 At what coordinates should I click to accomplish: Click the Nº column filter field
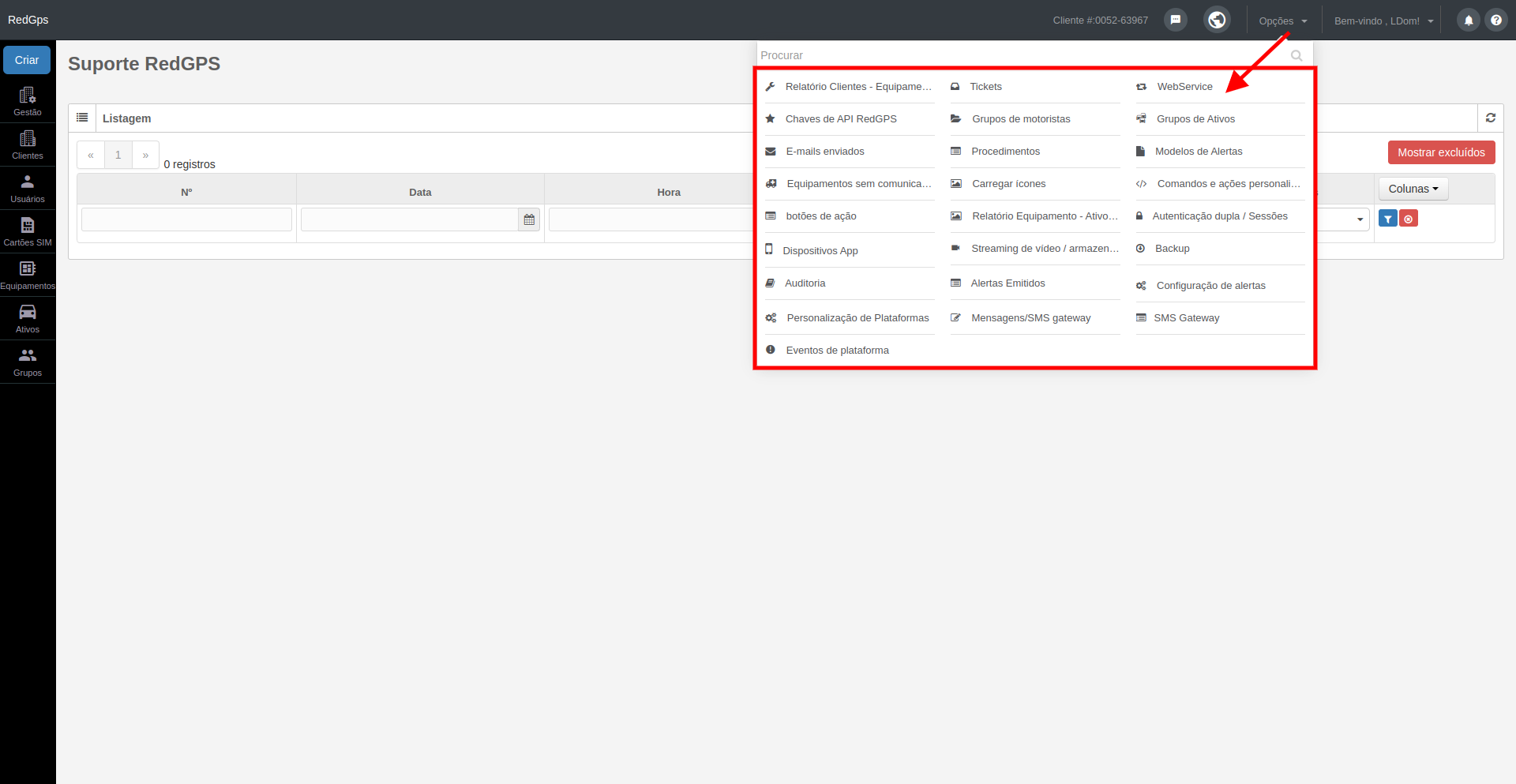pyautogui.click(x=186, y=219)
